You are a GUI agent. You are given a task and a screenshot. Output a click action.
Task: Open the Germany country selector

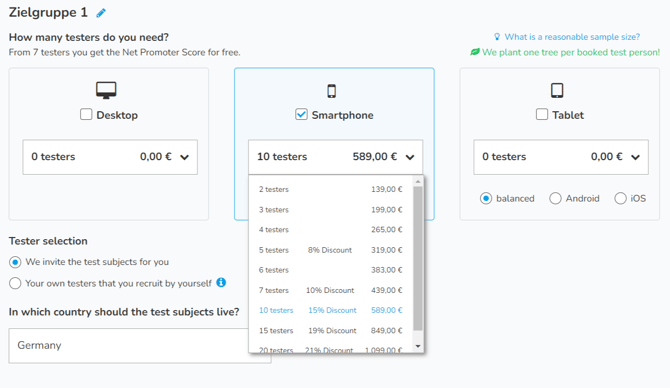tap(140, 346)
